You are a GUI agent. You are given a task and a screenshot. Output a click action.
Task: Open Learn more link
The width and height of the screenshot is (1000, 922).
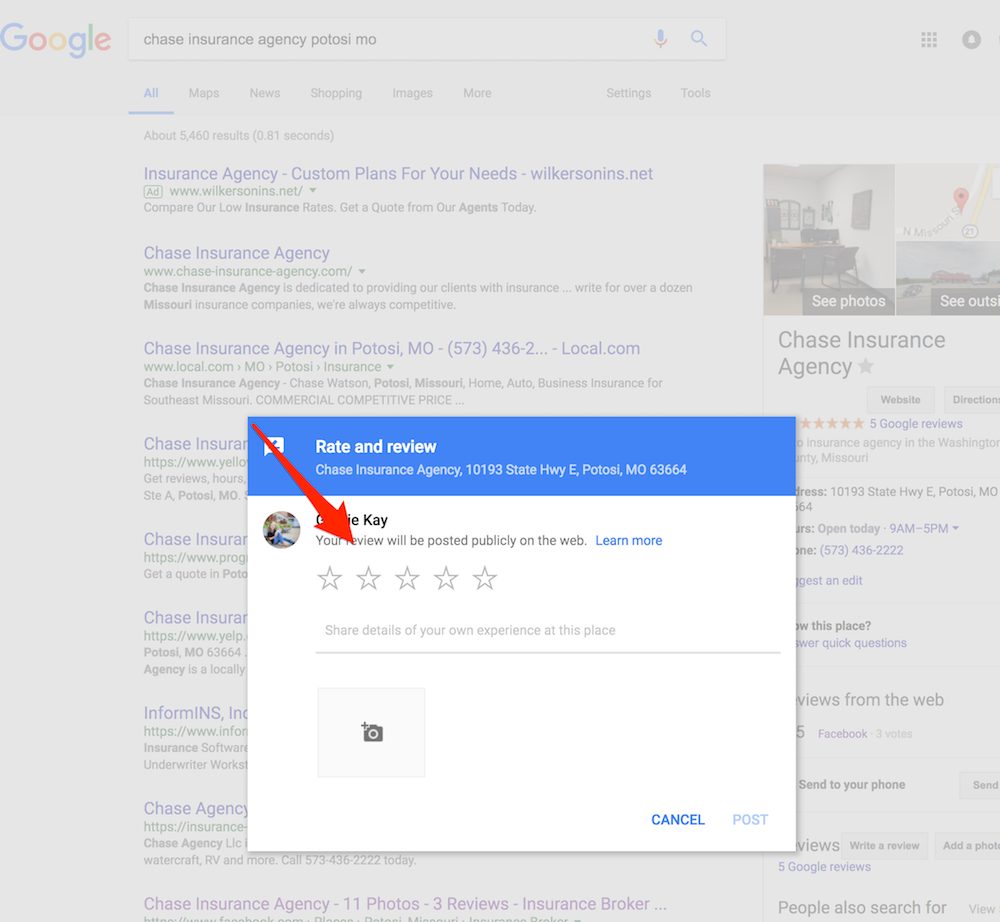(x=629, y=541)
